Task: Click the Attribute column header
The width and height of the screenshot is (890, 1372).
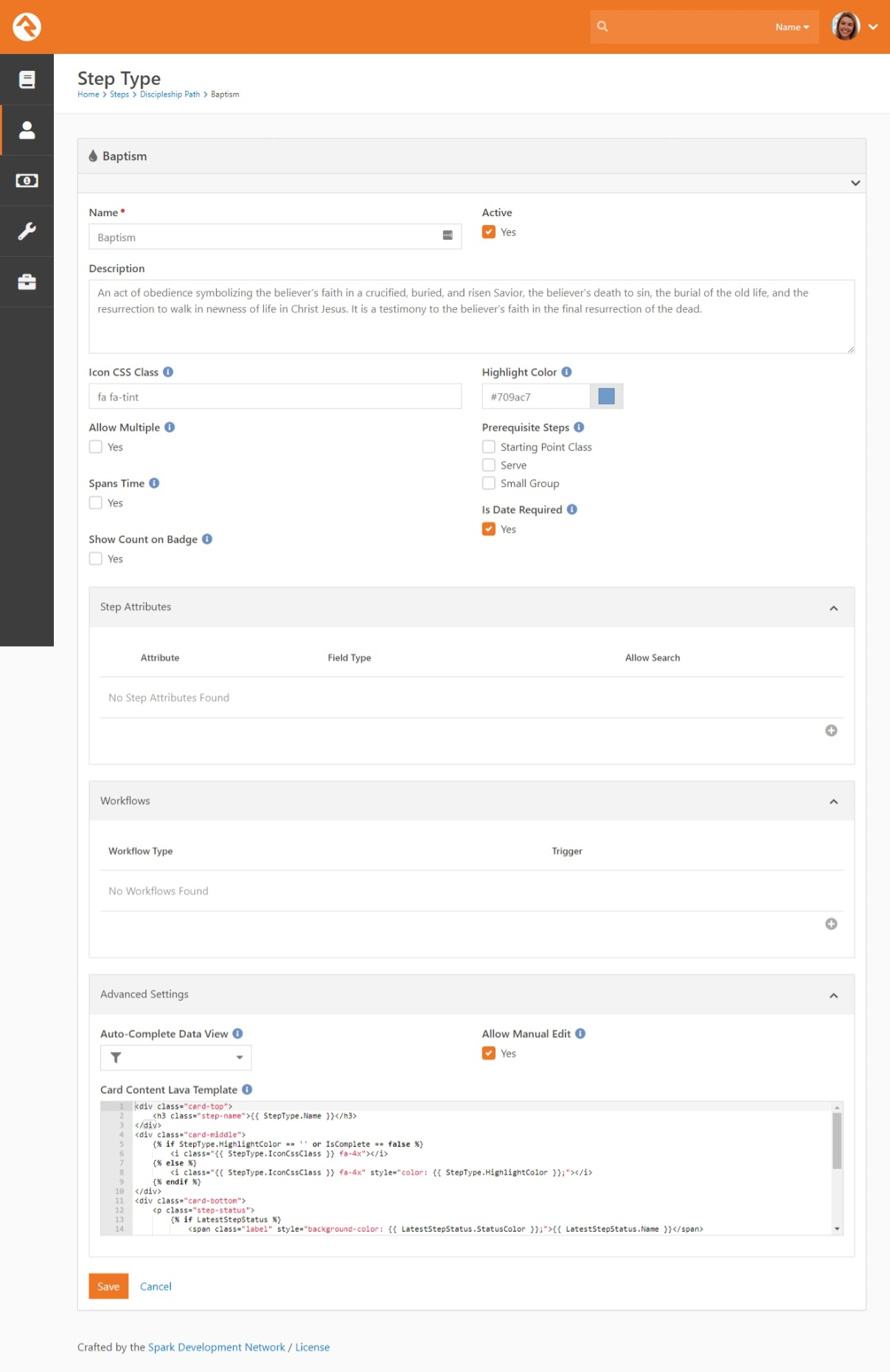Action: point(160,657)
